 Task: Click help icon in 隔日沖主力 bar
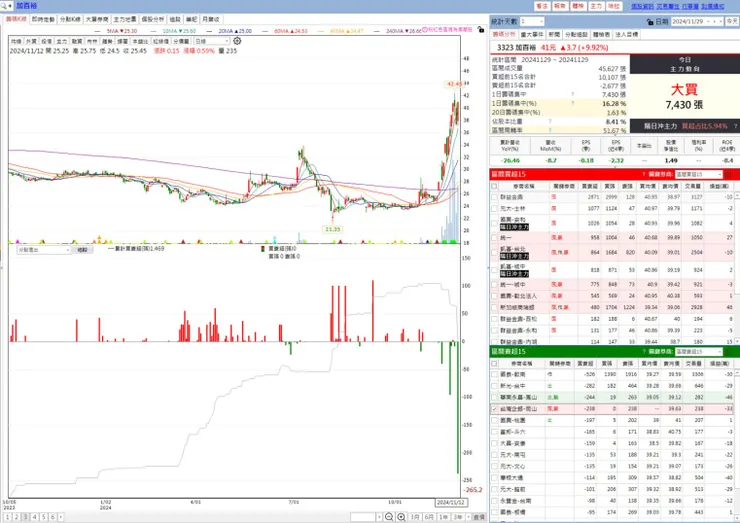click(735, 126)
